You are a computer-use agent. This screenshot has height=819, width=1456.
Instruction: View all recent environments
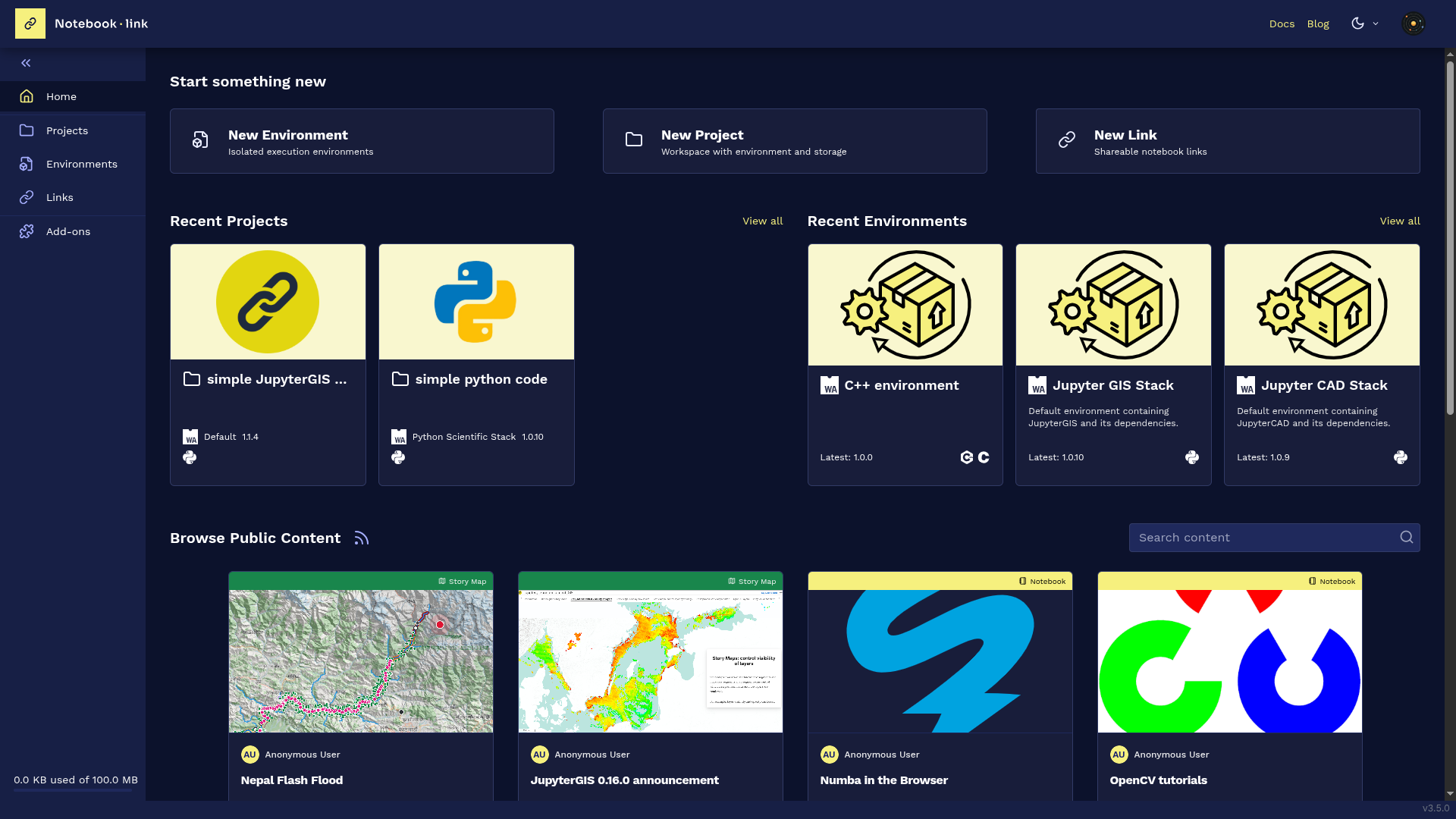[x=1400, y=221]
